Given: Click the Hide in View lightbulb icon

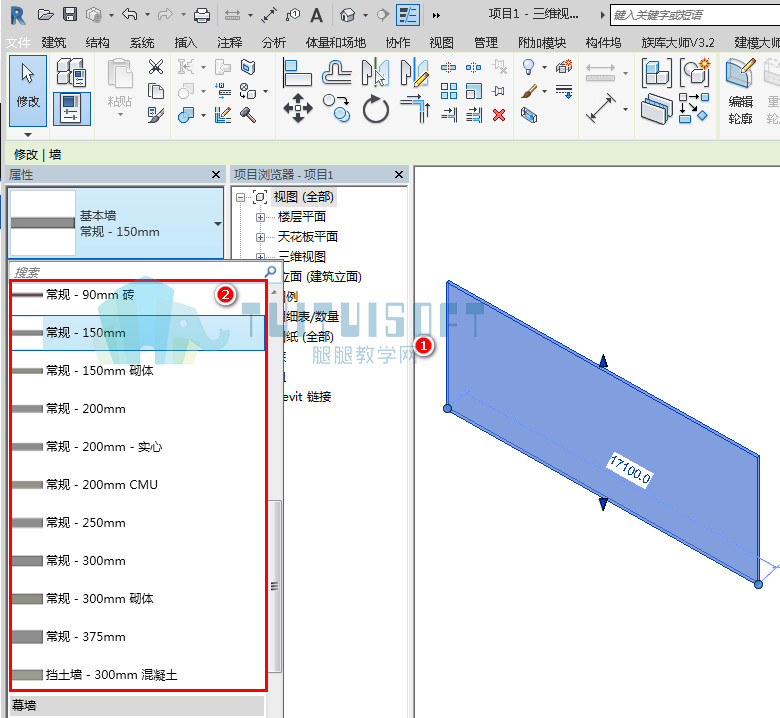Looking at the screenshot, I should click(528, 67).
